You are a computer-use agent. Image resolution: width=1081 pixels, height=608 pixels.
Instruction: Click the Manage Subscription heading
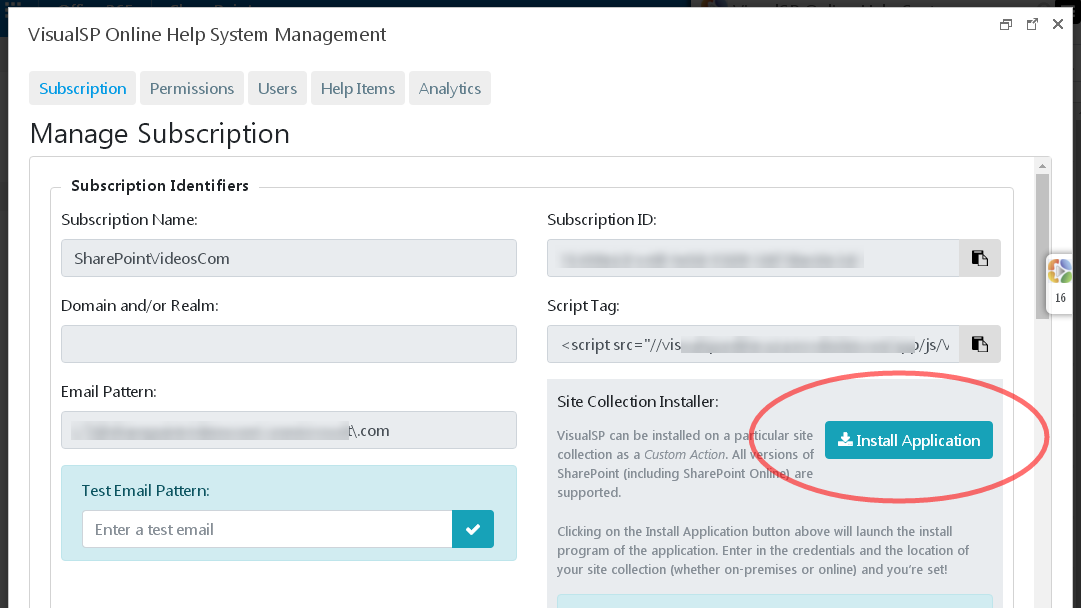tap(159, 134)
